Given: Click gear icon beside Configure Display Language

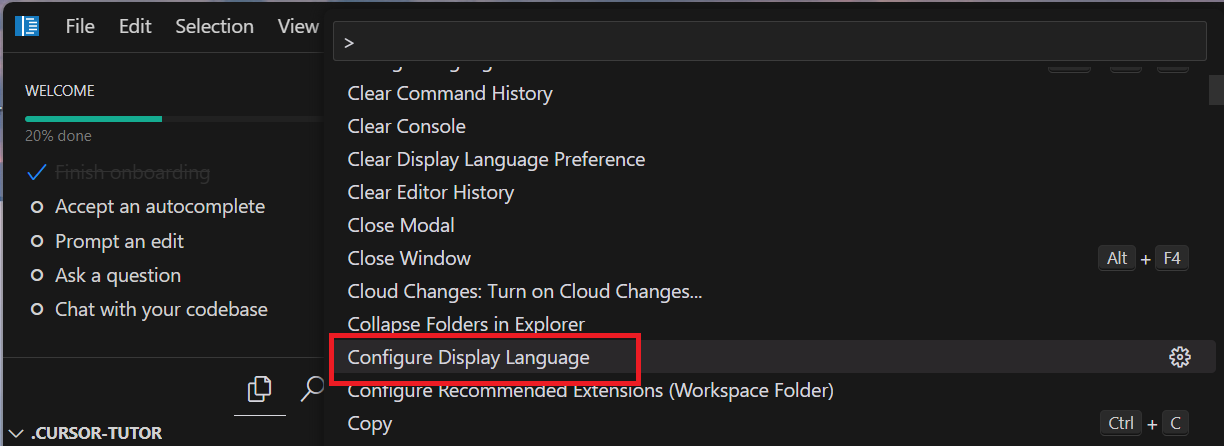Looking at the screenshot, I should pyautogui.click(x=1180, y=357).
